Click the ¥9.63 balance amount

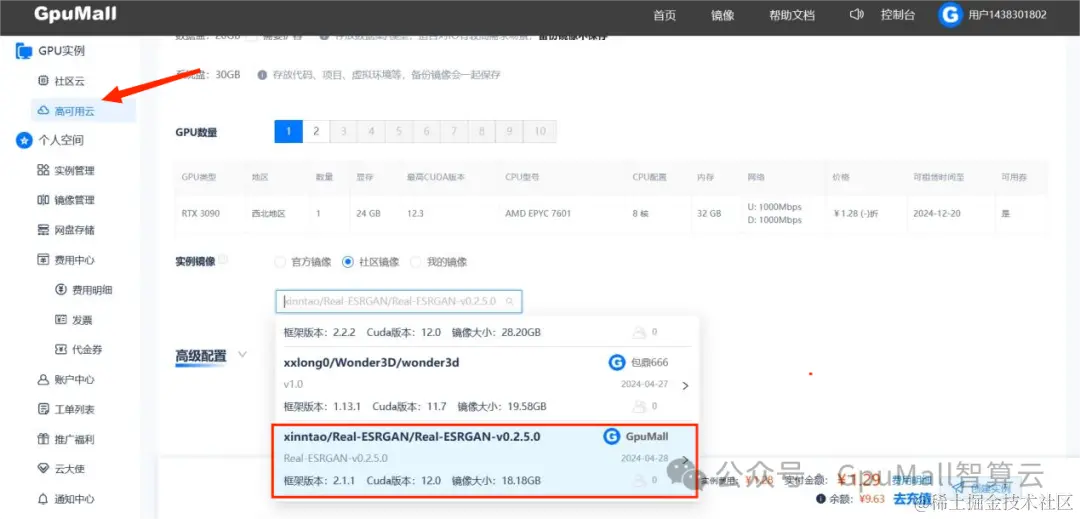[870, 498]
